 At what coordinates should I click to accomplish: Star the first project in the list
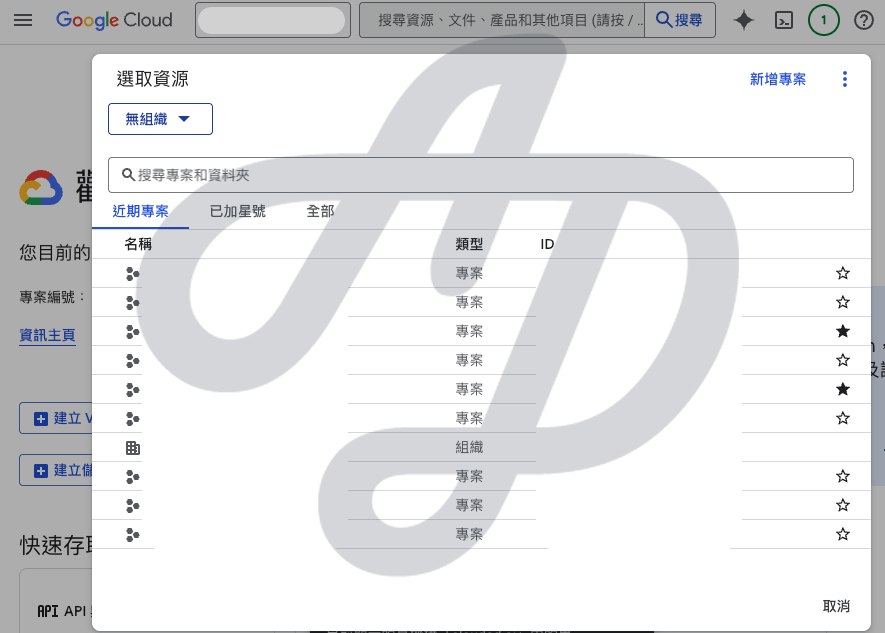(x=843, y=273)
